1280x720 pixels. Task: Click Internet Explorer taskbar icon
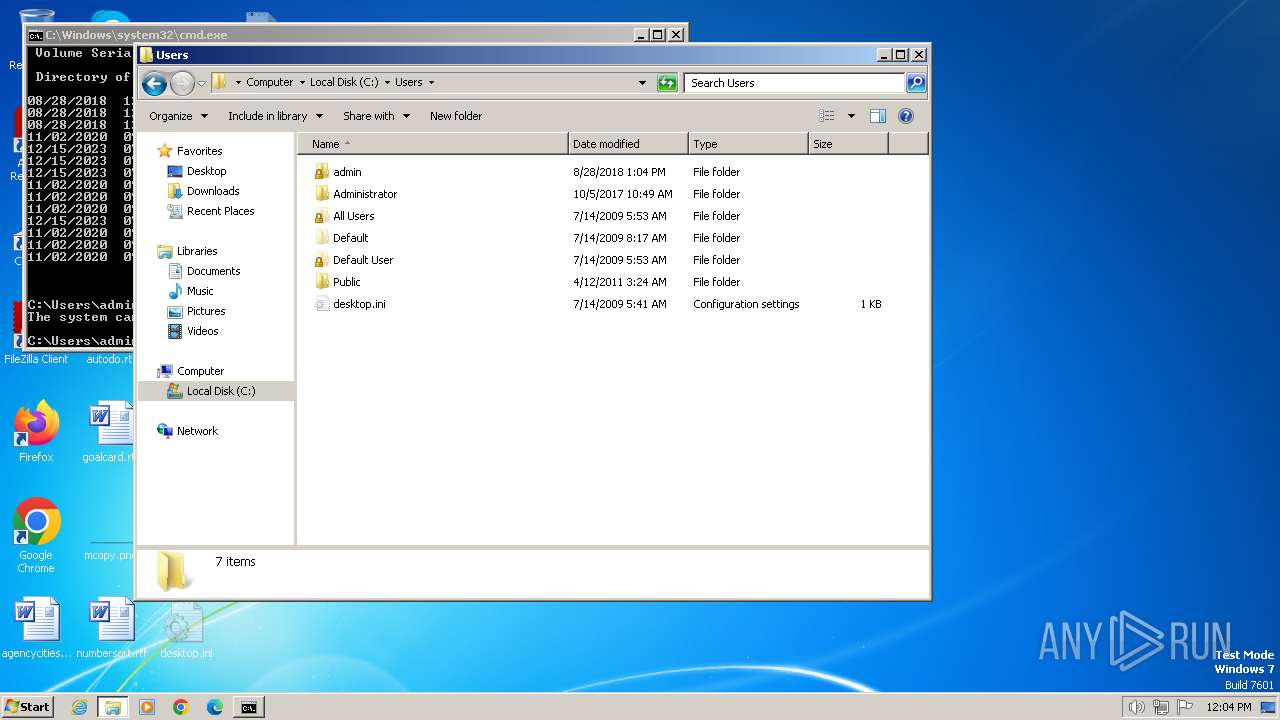79,707
